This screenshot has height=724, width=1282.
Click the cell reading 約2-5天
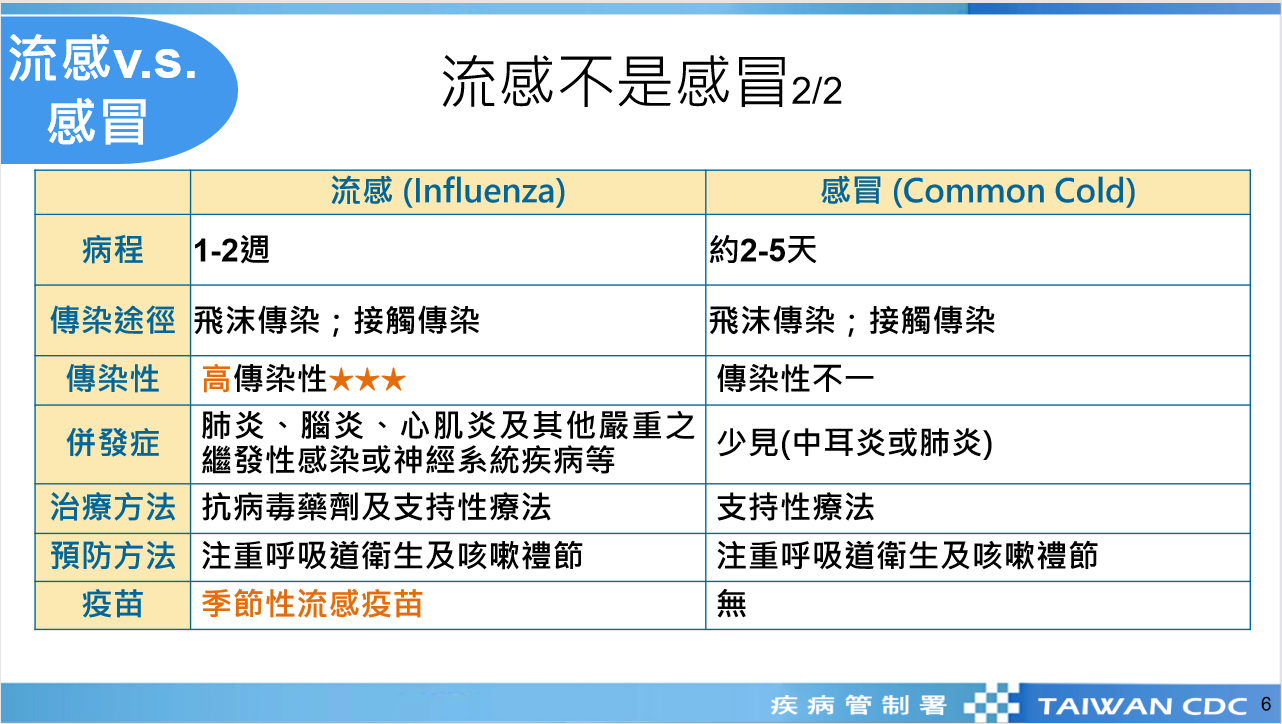coord(978,250)
